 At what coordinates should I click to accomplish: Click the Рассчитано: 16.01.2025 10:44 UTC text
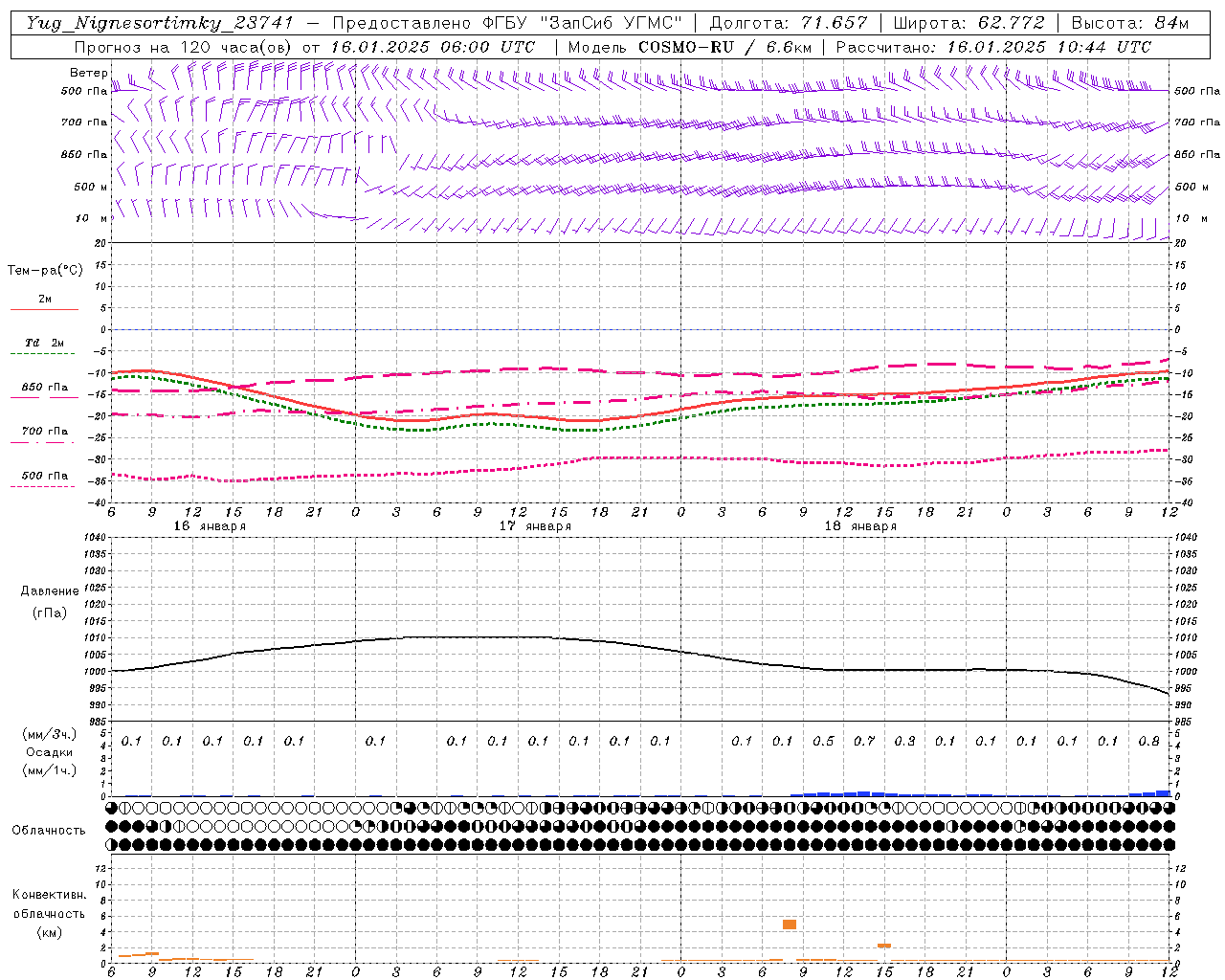993,47
